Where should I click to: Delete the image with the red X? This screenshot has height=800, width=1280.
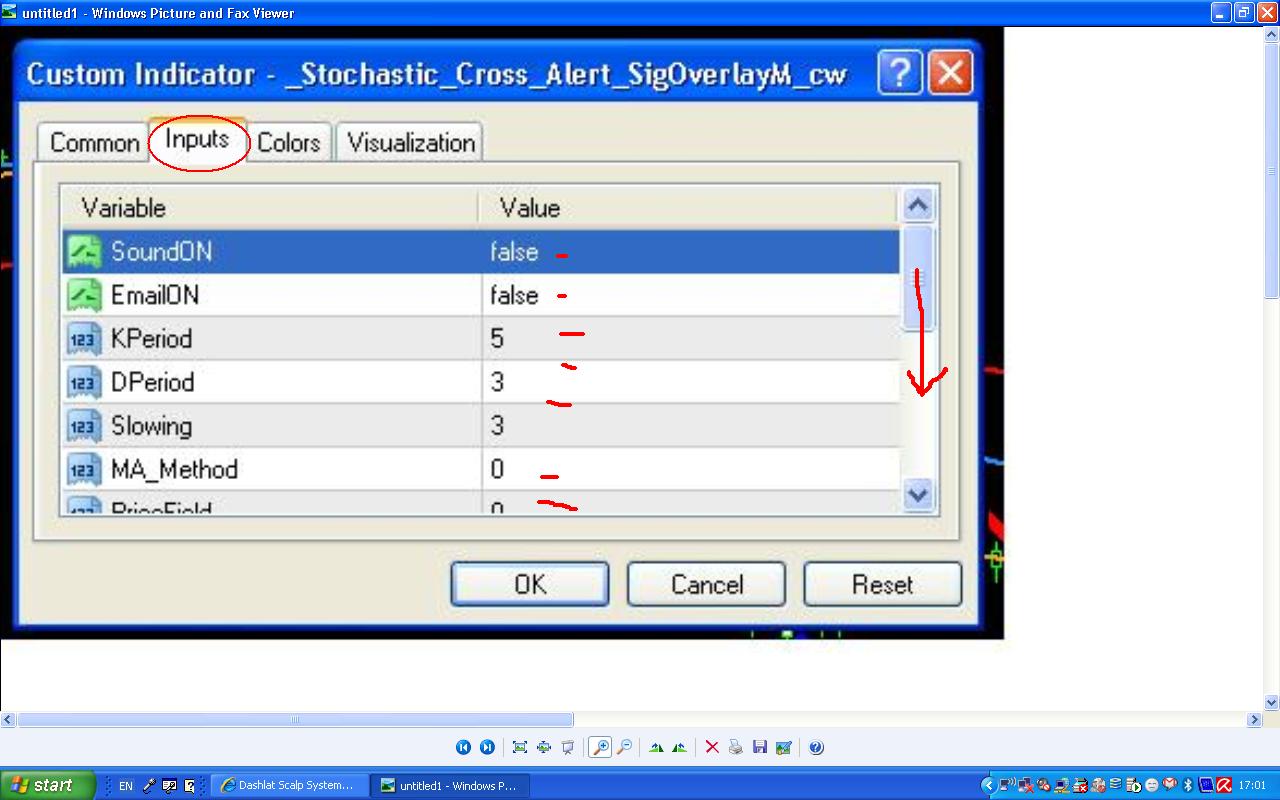pos(712,747)
